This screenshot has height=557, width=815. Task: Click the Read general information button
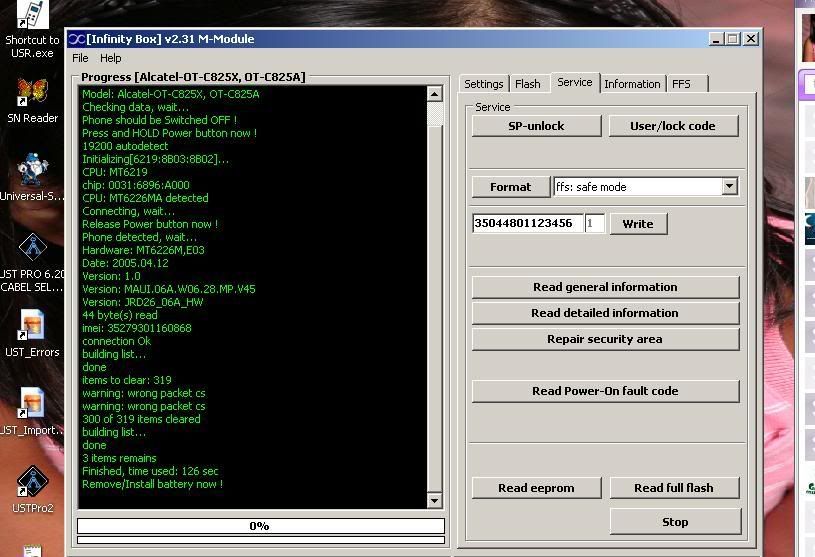click(x=604, y=287)
